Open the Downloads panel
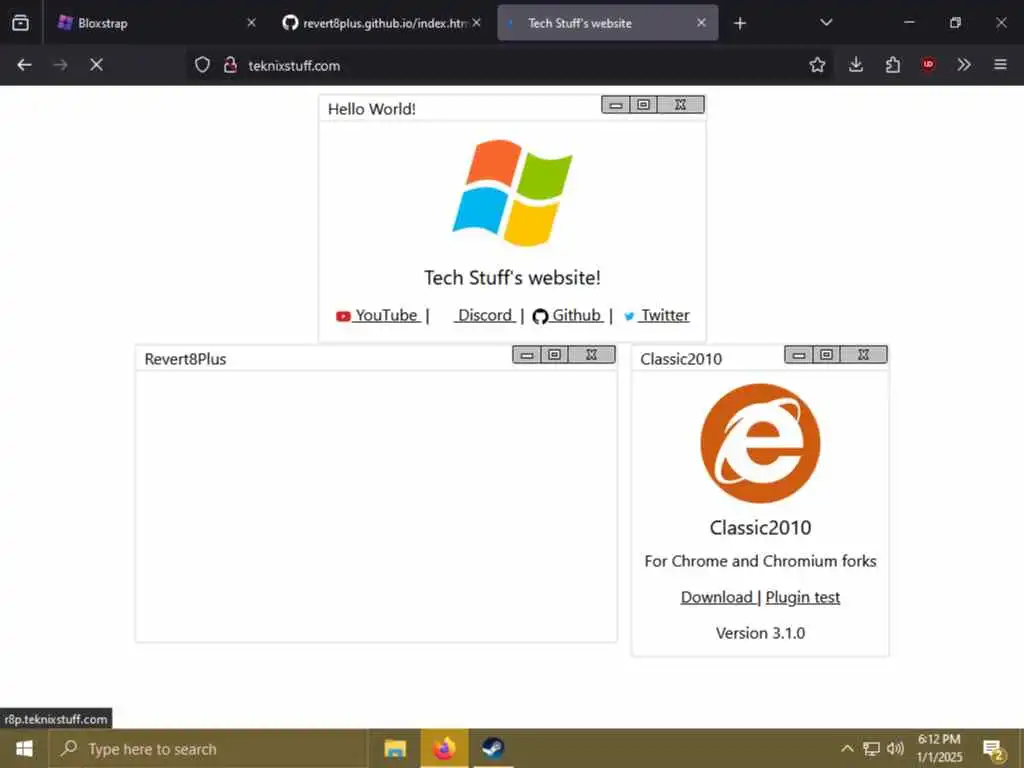 [856, 65]
